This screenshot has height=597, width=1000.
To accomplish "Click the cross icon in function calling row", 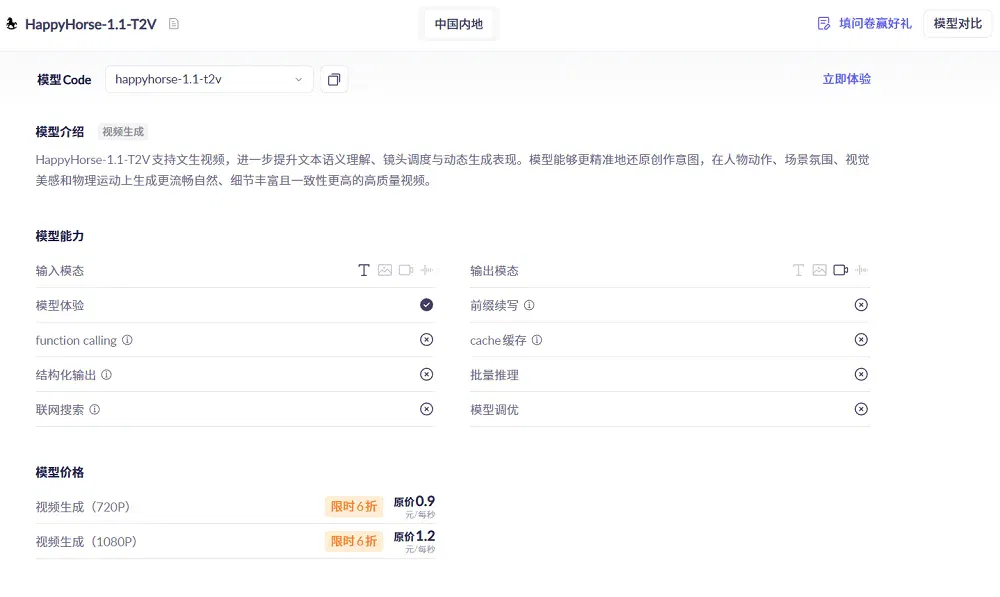I will pos(427,340).
